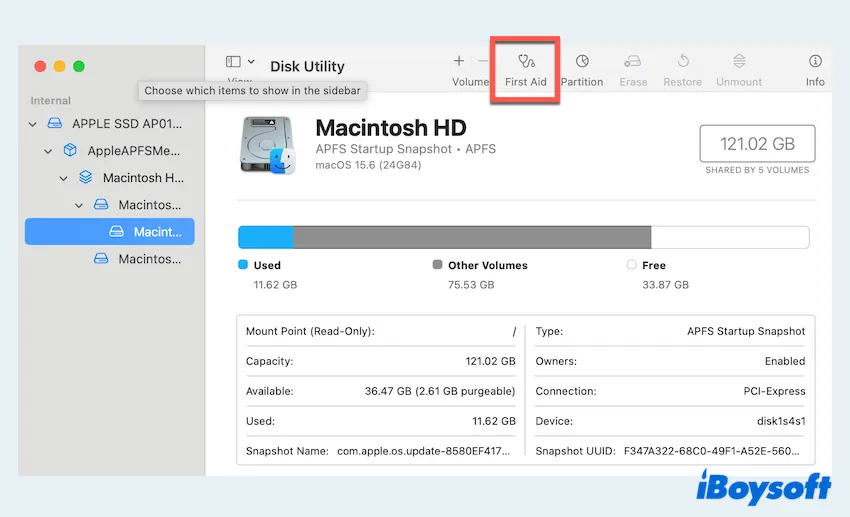
Task: Click the Unmount toolbar icon
Action: [x=739, y=61]
